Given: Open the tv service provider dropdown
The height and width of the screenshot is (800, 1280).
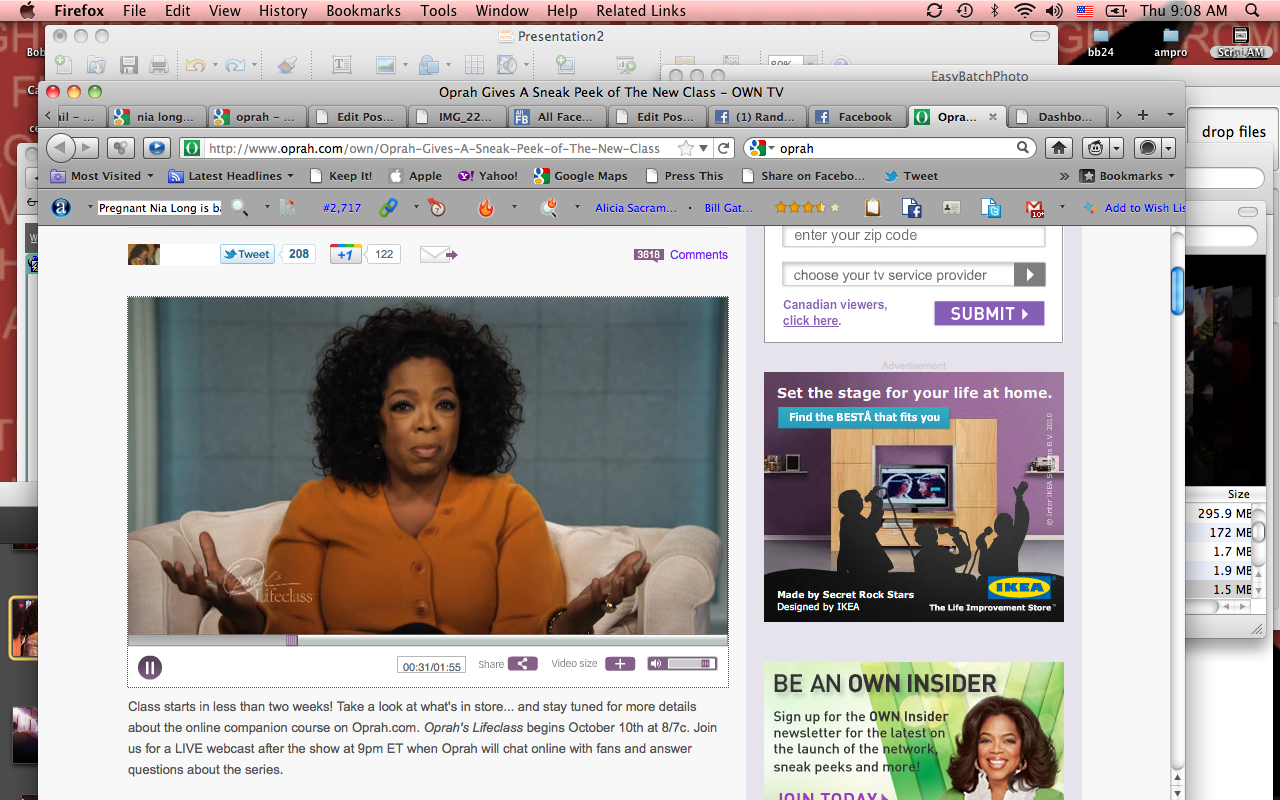Looking at the screenshot, I should click(1029, 275).
